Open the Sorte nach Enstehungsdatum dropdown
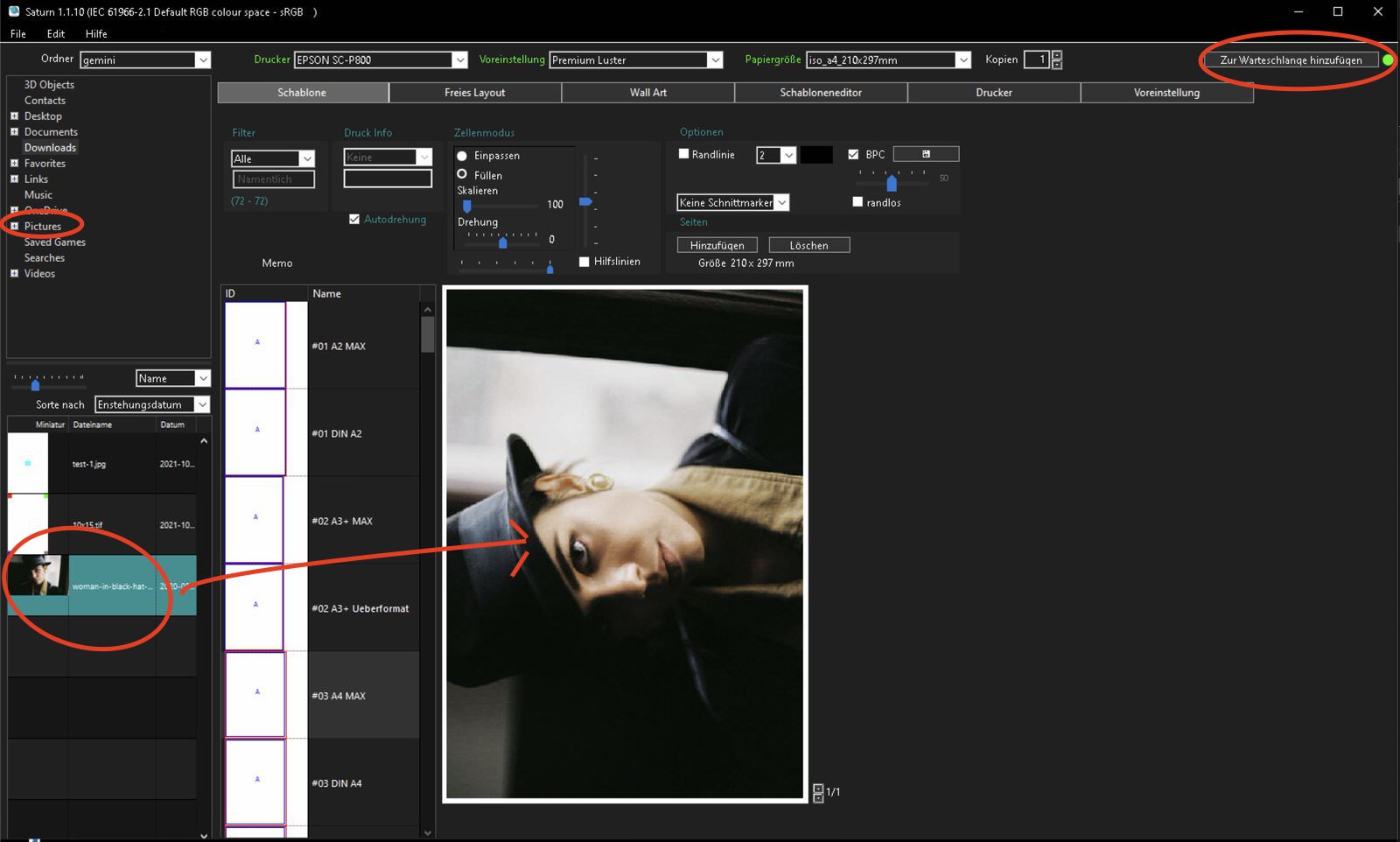 tap(152, 404)
